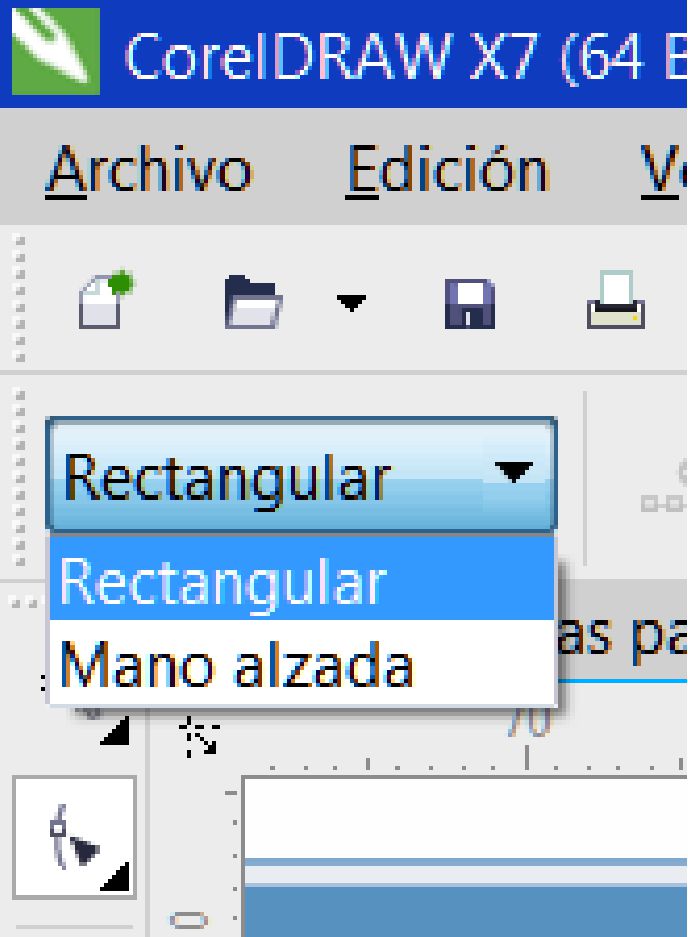Open the Edición menu

[447, 168]
